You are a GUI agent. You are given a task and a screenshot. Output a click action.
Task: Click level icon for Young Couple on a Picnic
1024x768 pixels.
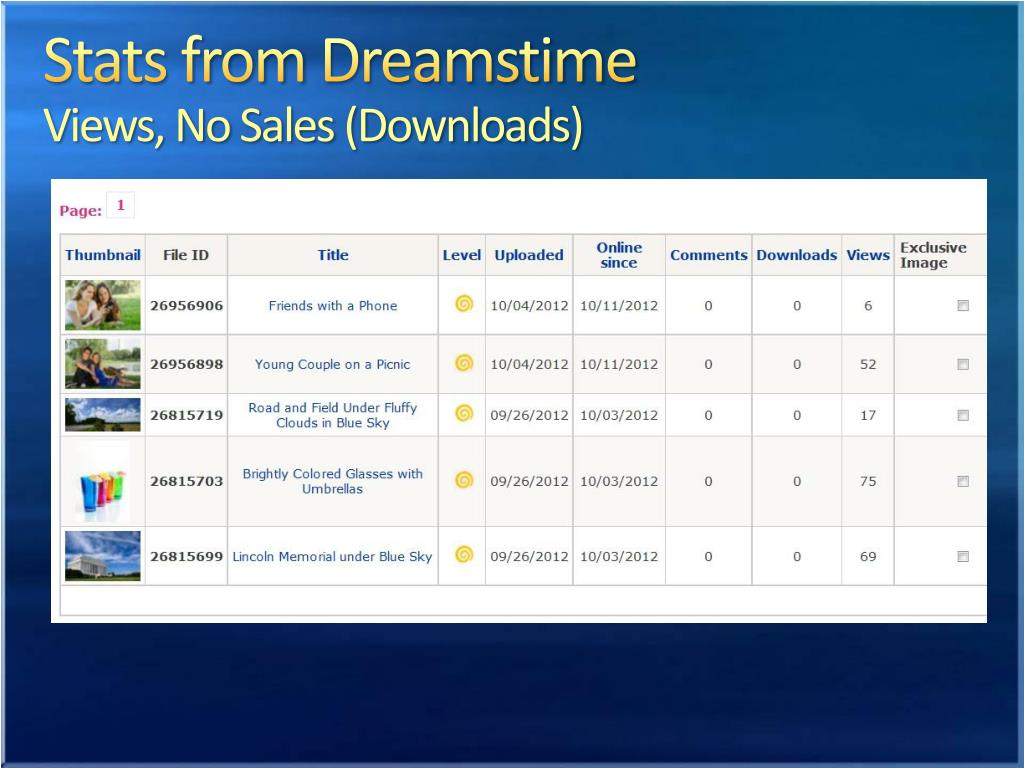pos(464,362)
